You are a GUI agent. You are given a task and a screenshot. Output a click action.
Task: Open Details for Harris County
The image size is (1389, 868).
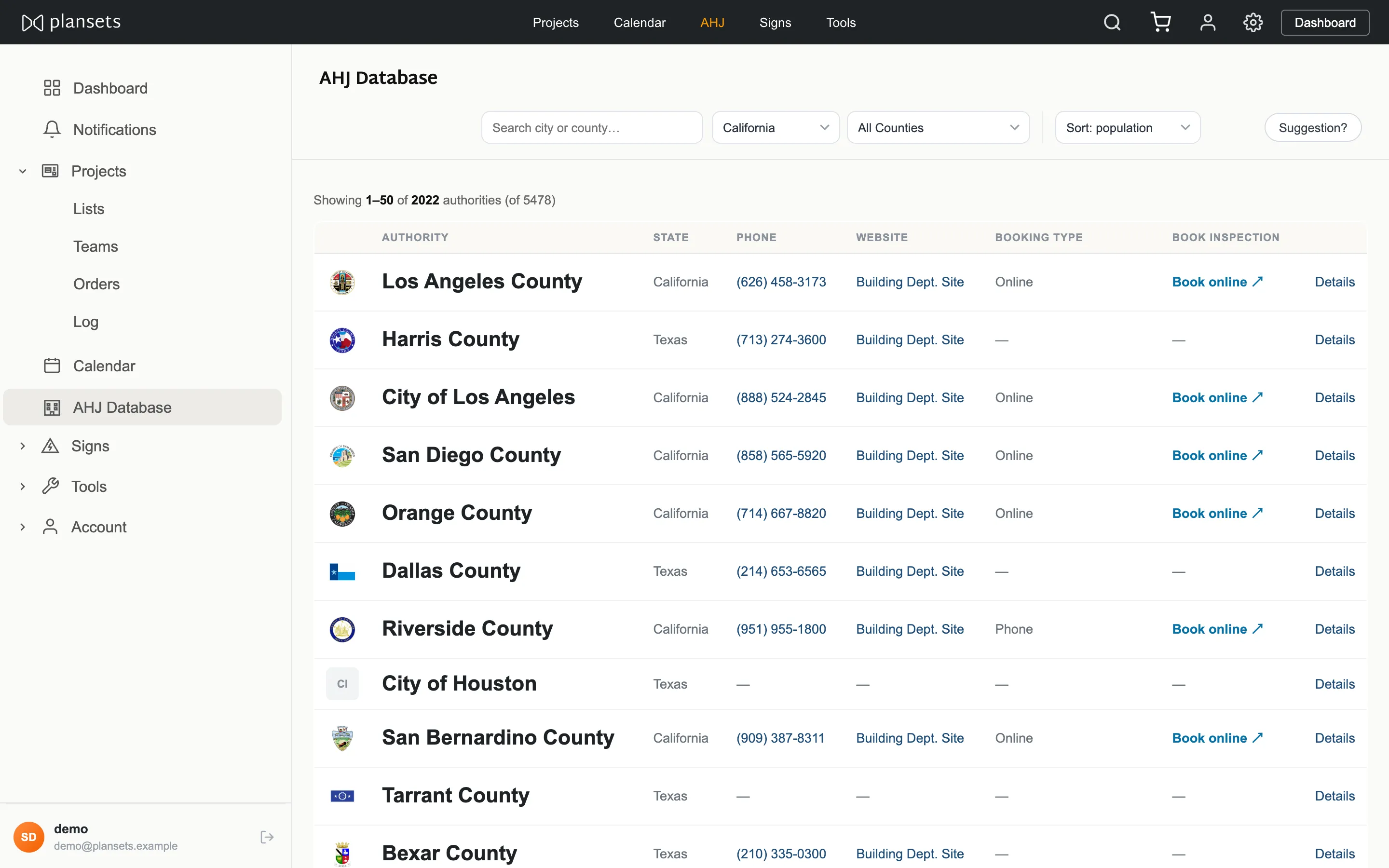tap(1335, 340)
